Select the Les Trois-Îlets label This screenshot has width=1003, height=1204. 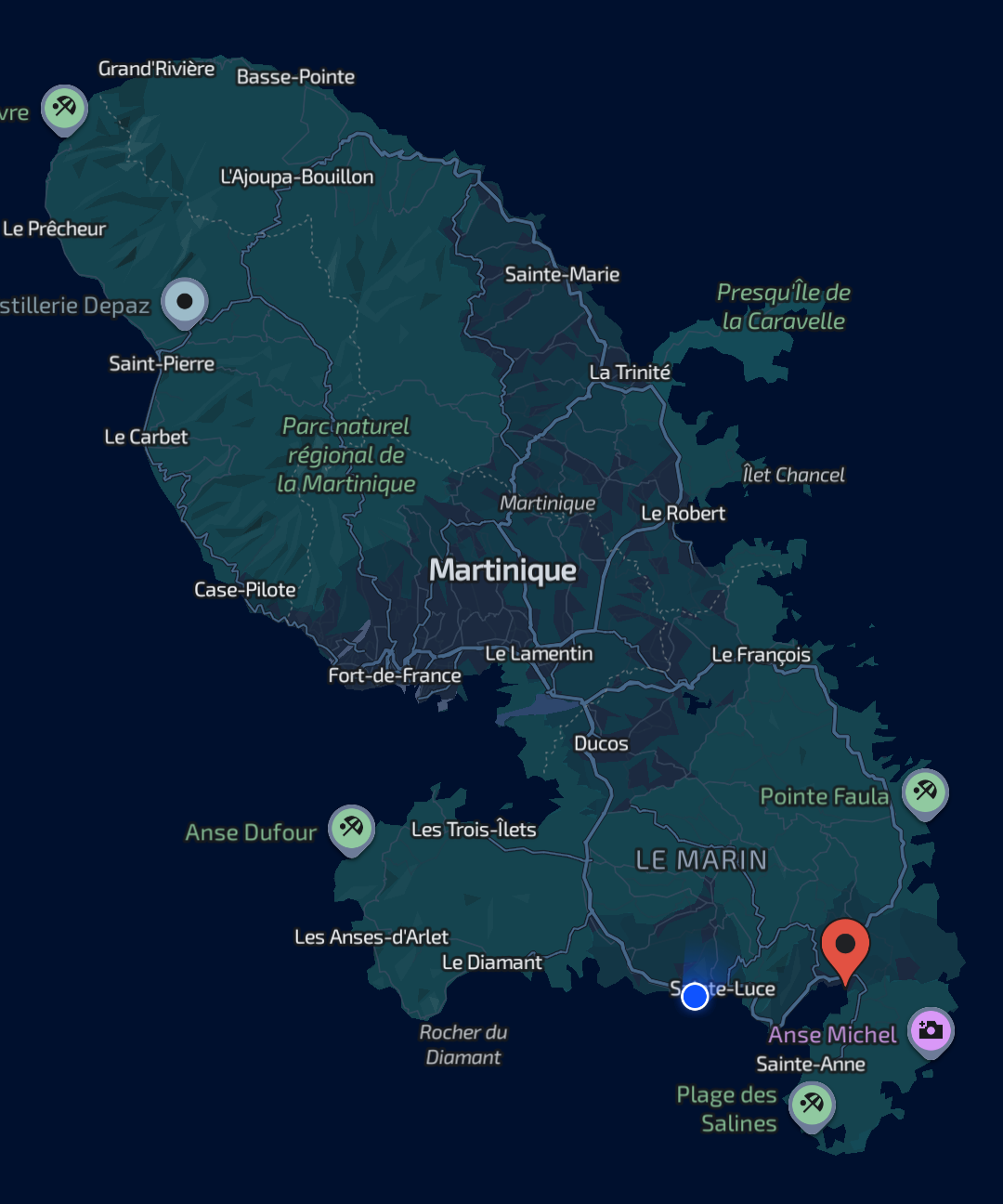click(474, 830)
